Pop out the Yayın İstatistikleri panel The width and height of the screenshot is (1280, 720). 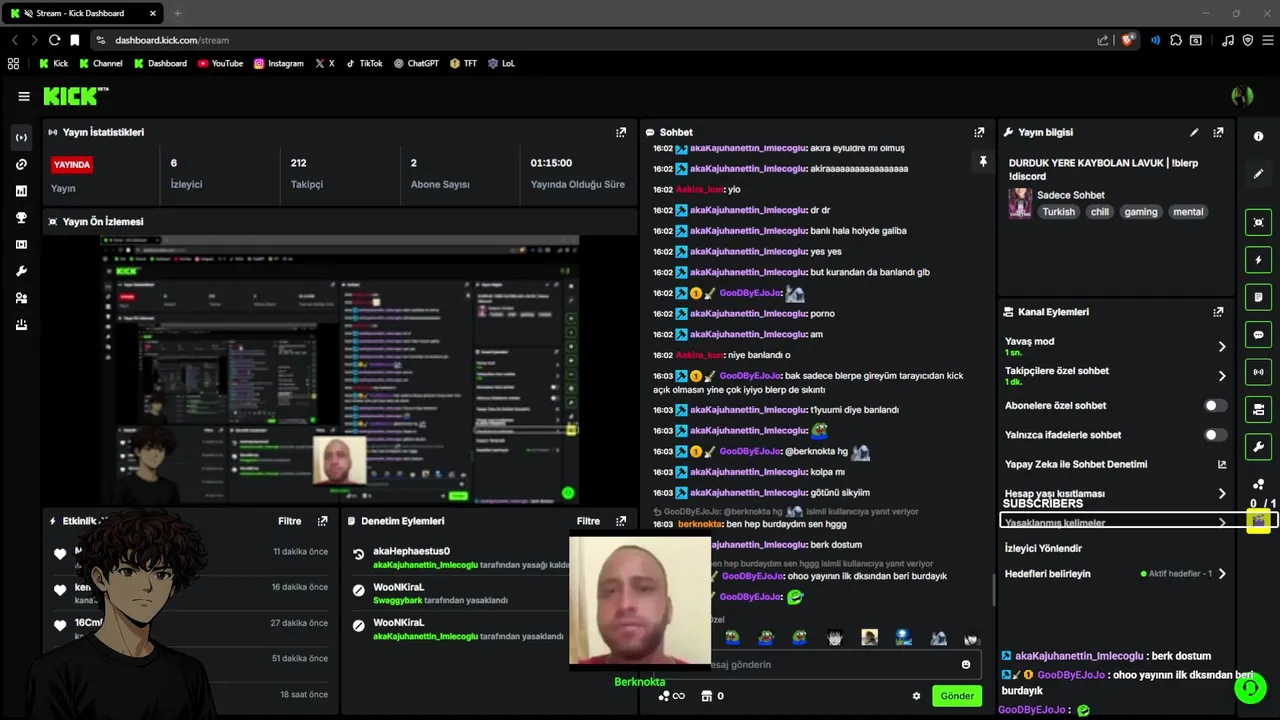tap(621, 132)
